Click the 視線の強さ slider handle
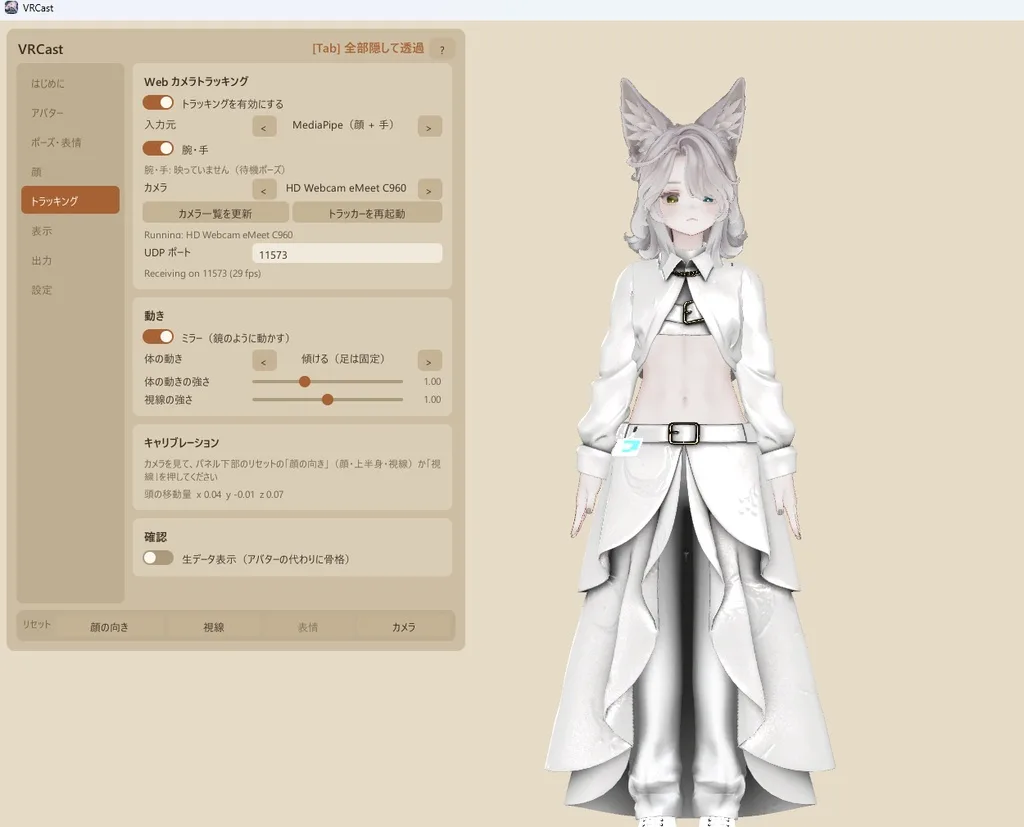Image resolution: width=1024 pixels, height=827 pixels. (328, 399)
